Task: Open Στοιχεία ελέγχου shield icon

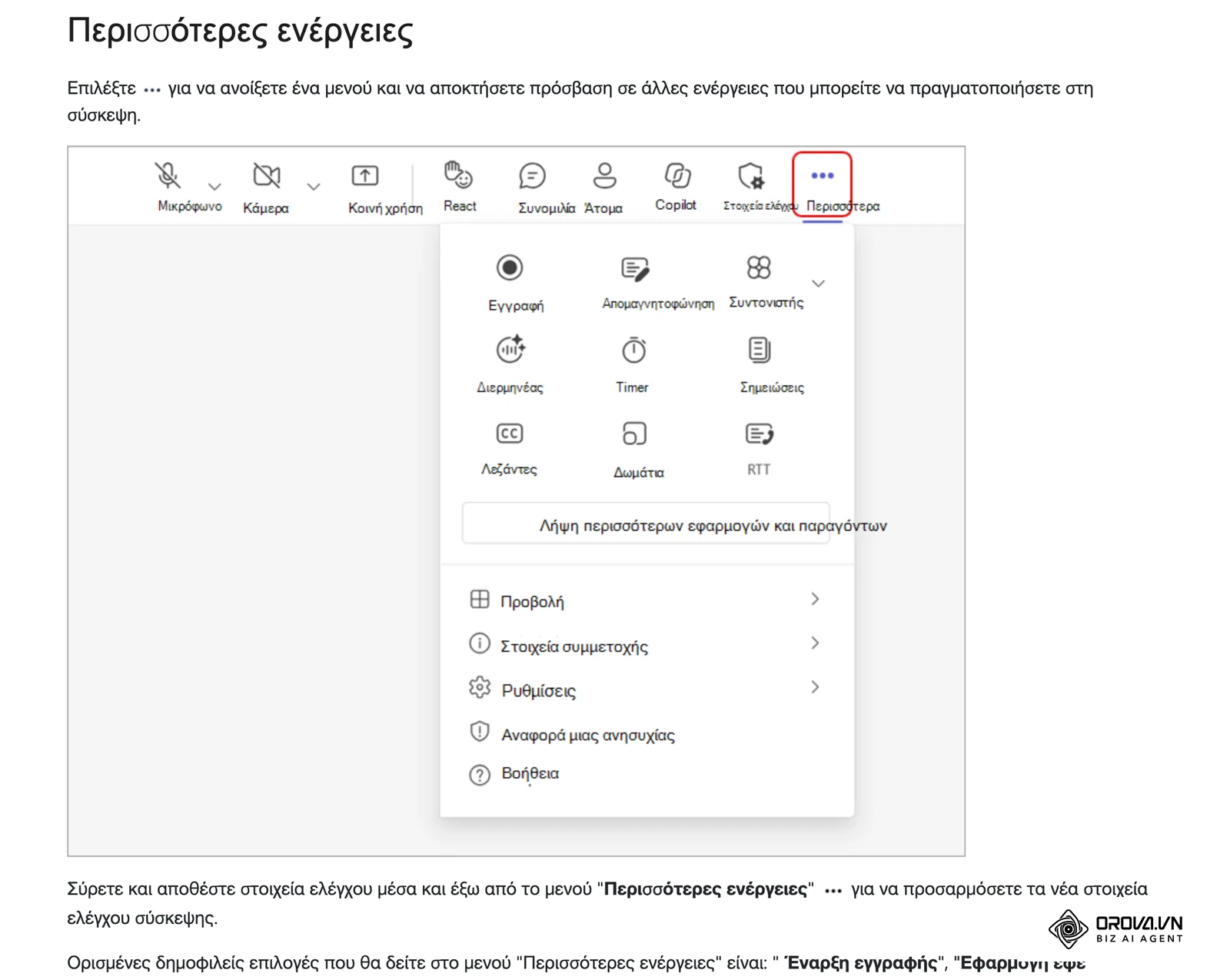Action: tap(751, 176)
